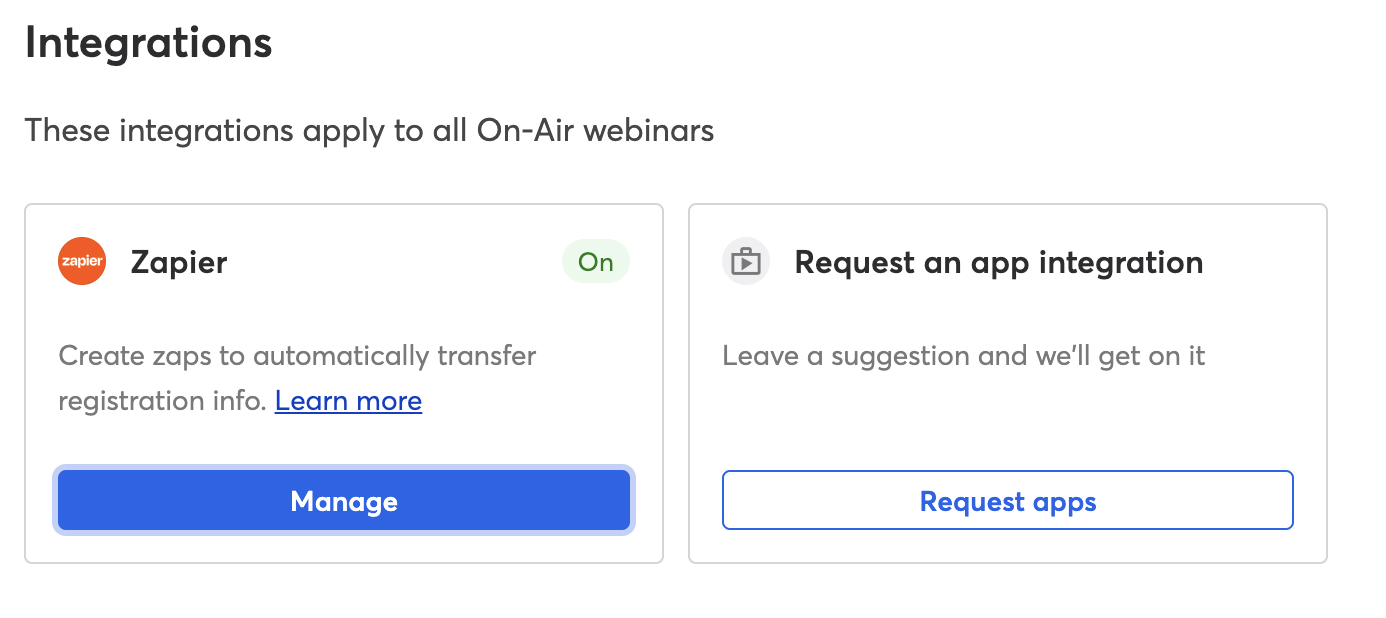
Task: Click the Request an app integration heading
Action: click(999, 262)
